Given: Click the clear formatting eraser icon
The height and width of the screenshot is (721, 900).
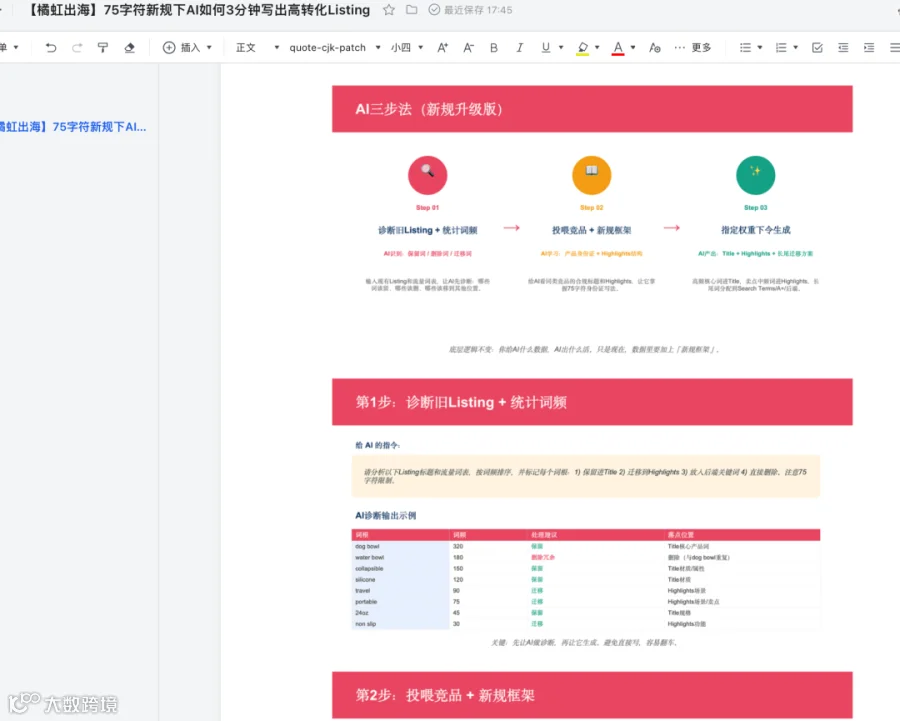Looking at the screenshot, I should click(x=129, y=48).
